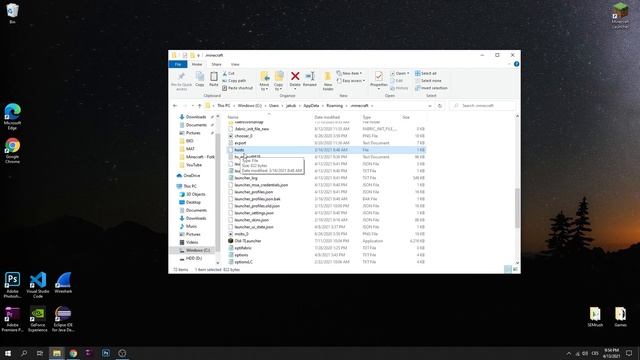The image size is (640, 360).
Task: Click Invert selection in the ribbon
Action: tap(431, 88)
